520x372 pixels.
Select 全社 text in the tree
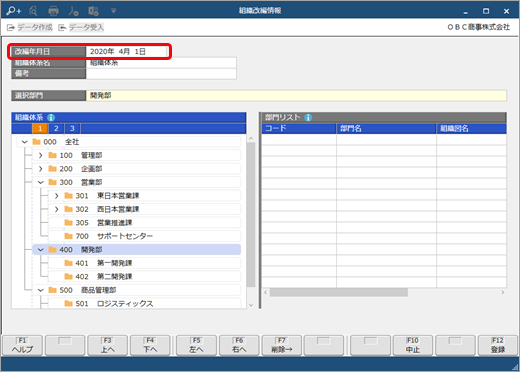click(x=72, y=142)
